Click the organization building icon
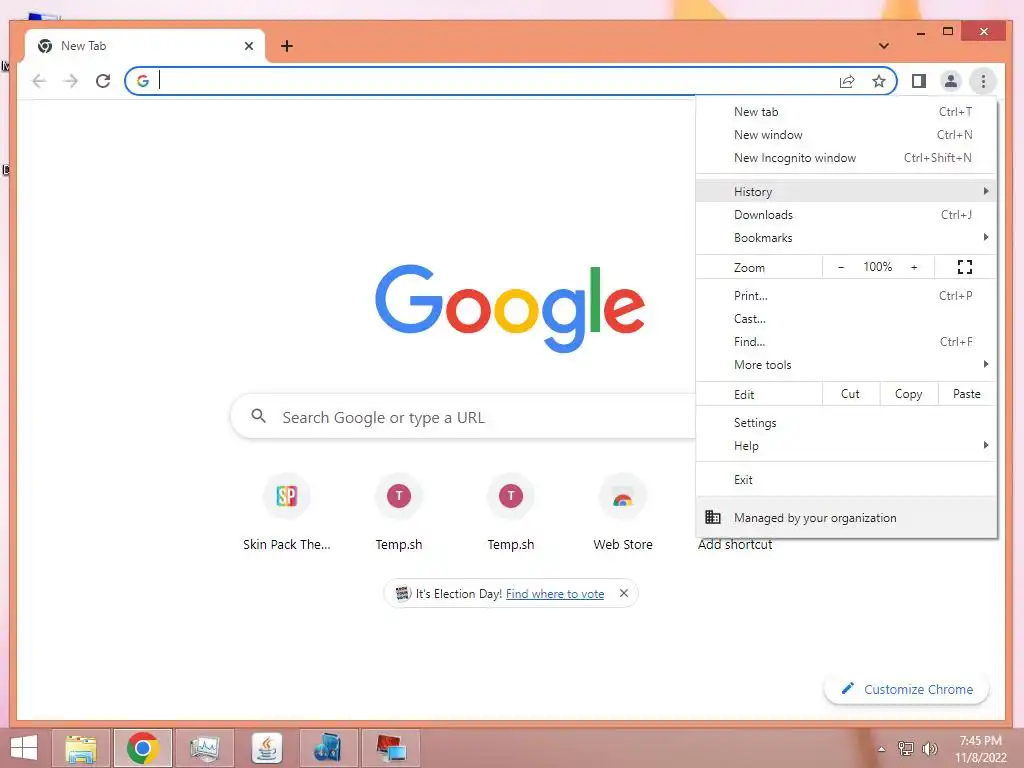Viewport: 1024px width, 768px height. (712, 517)
